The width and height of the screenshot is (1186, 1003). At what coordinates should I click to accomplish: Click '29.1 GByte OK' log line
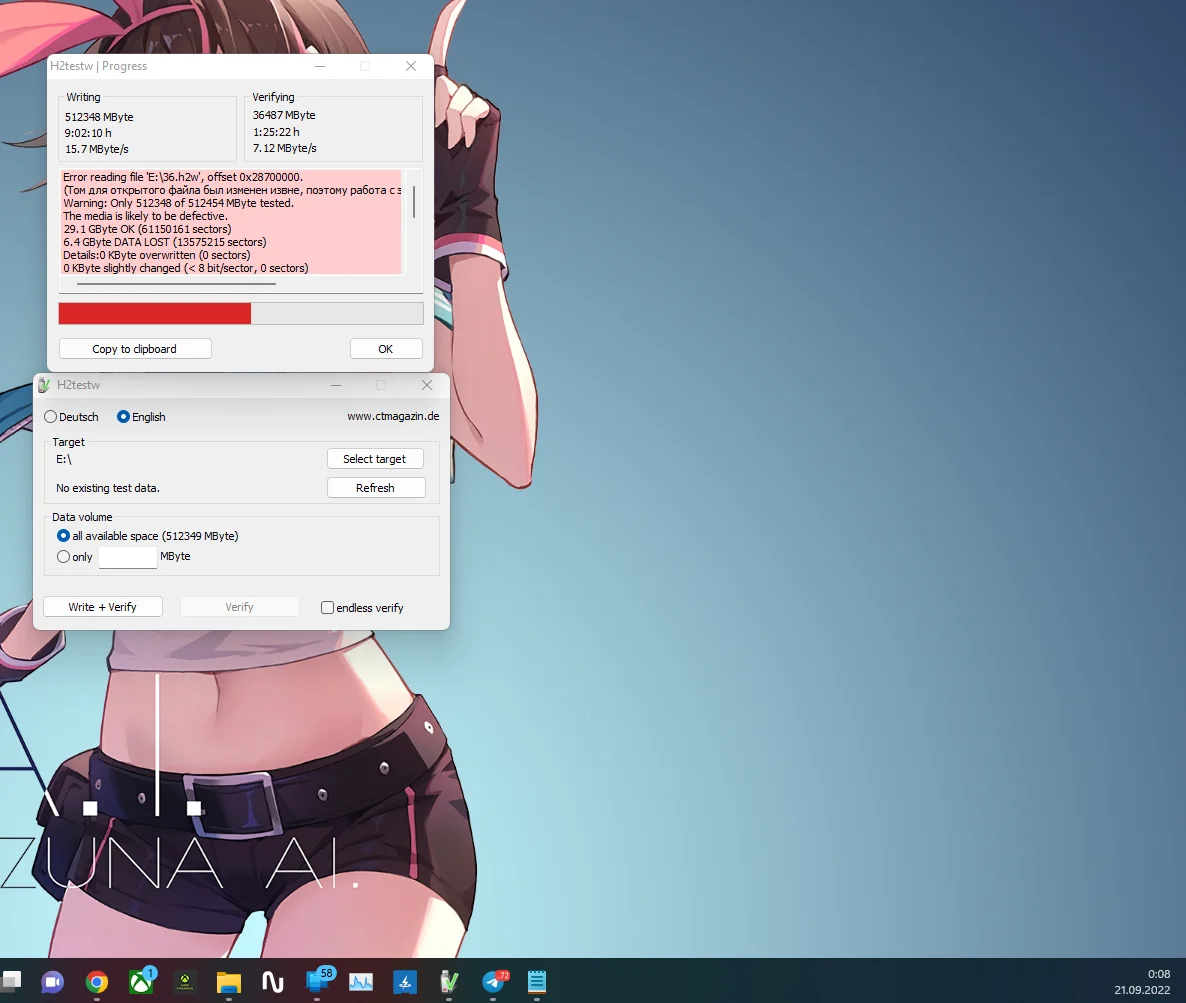click(x=147, y=229)
